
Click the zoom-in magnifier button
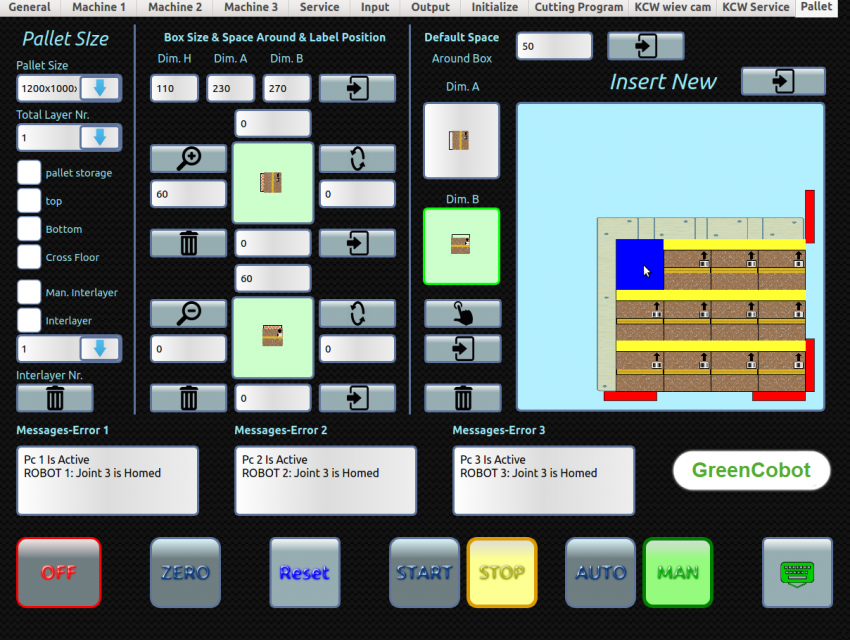pyautogui.click(x=188, y=159)
